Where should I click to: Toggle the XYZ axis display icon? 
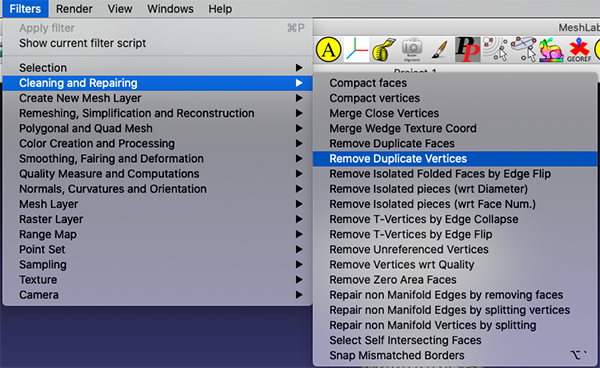point(356,50)
